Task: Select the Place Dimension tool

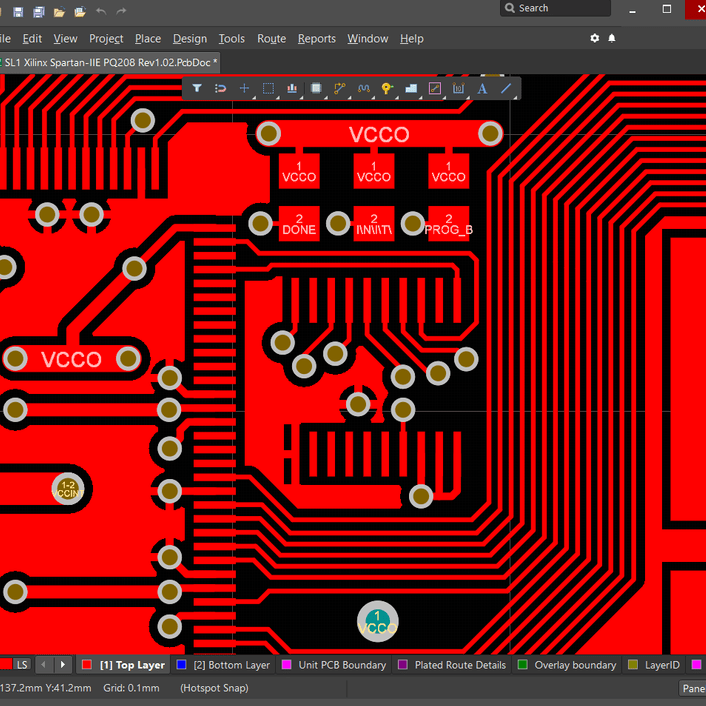Action: click(458, 88)
